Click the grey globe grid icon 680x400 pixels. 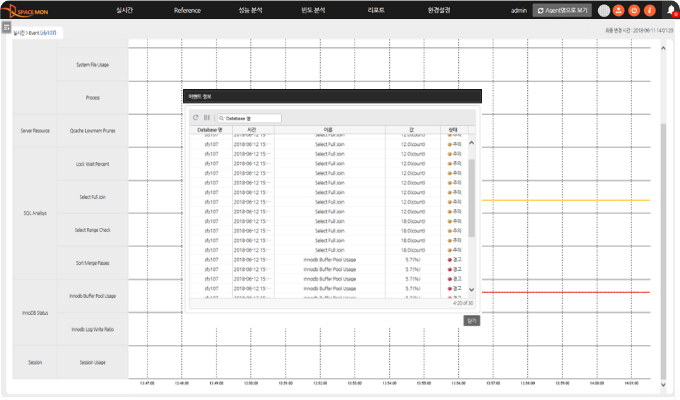[603, 10]
